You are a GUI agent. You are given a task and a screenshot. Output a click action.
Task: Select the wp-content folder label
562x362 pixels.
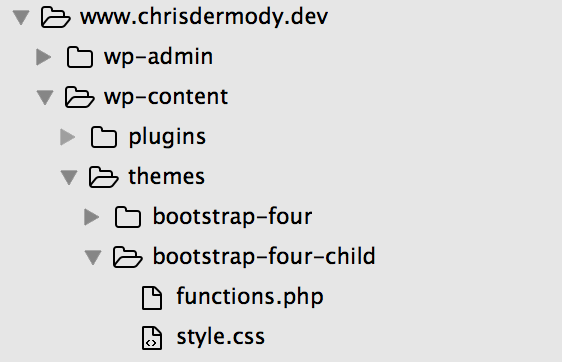166,97
